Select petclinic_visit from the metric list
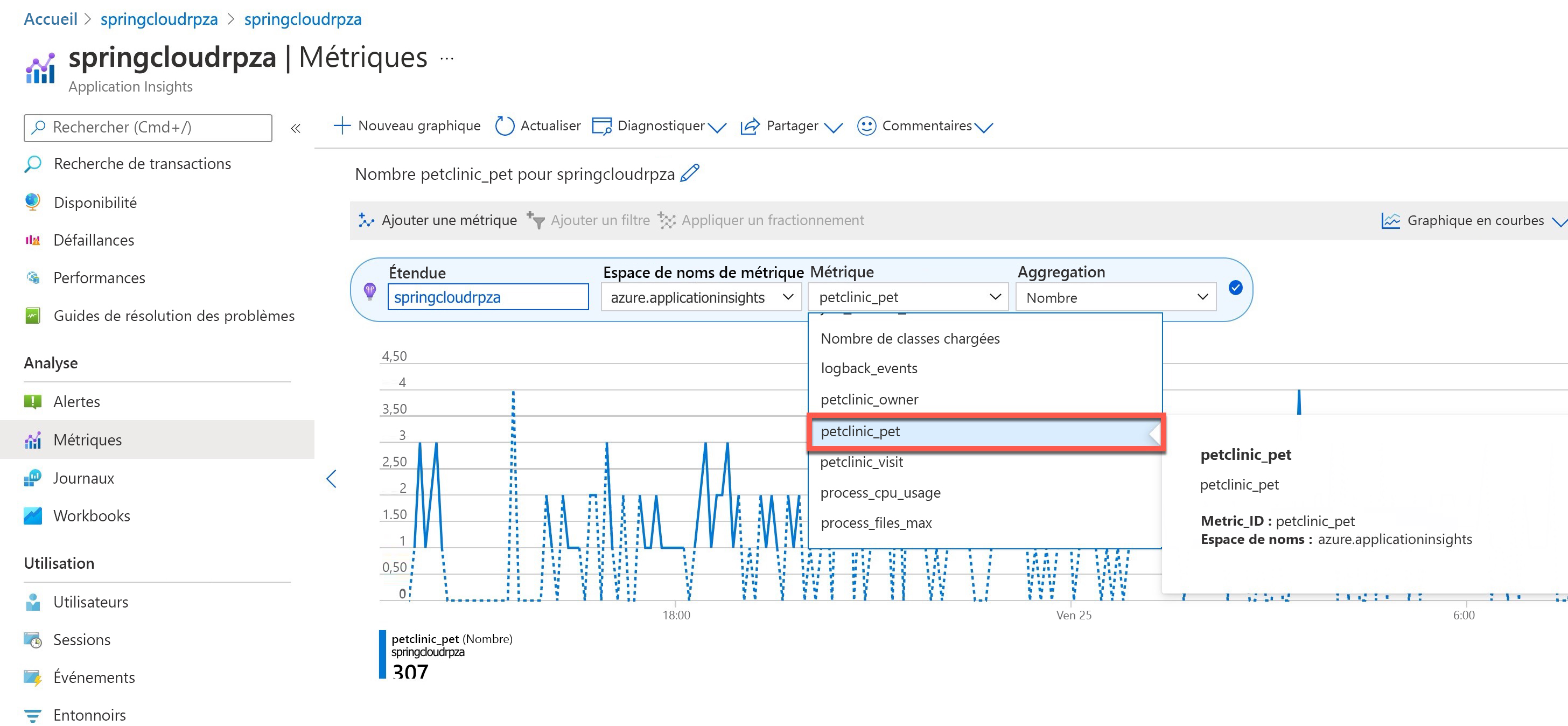This screenshot has height=726, width=1568. coord(862,462)
